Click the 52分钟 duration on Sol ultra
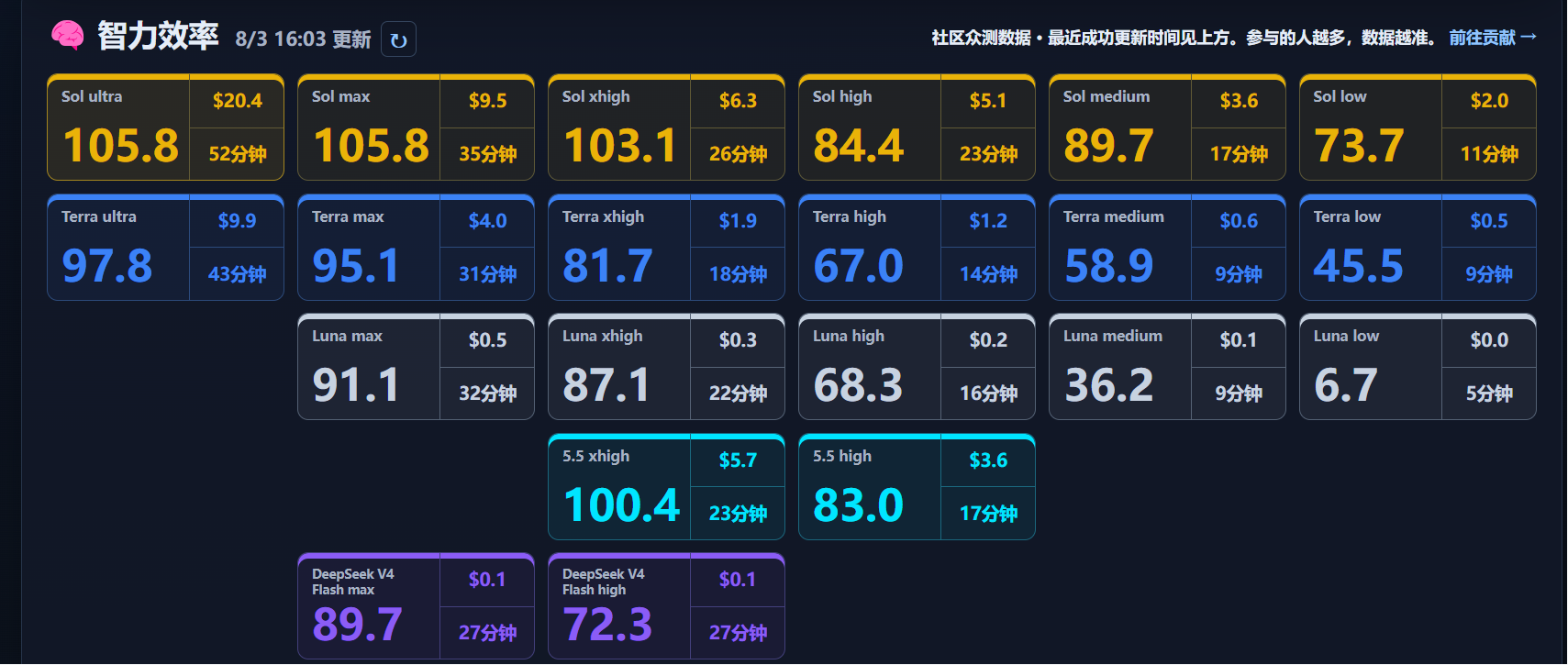This screenshot has height=665, width=1568. click(x=238, y=154)
